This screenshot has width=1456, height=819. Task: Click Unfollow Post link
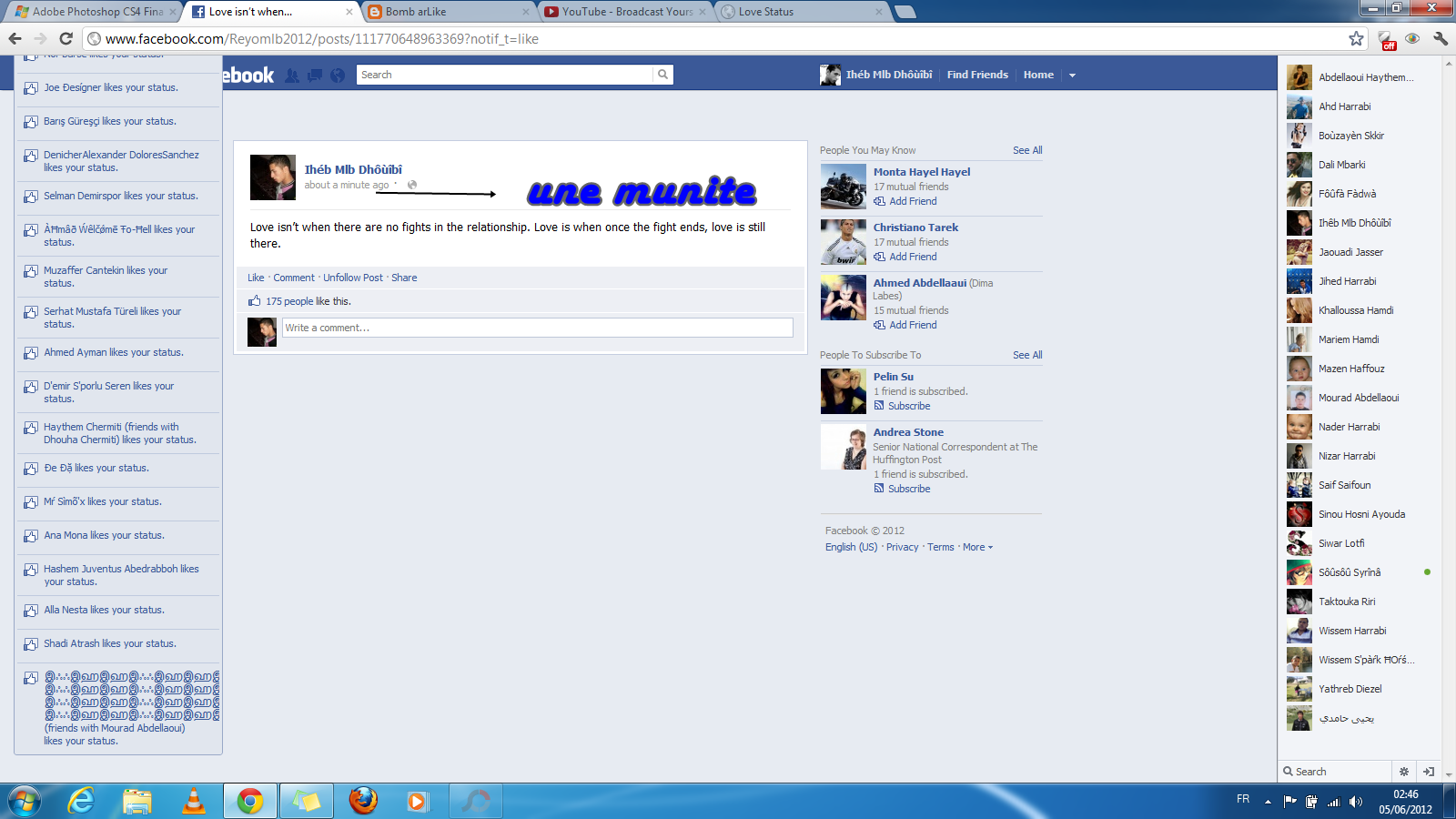point(353,278)
